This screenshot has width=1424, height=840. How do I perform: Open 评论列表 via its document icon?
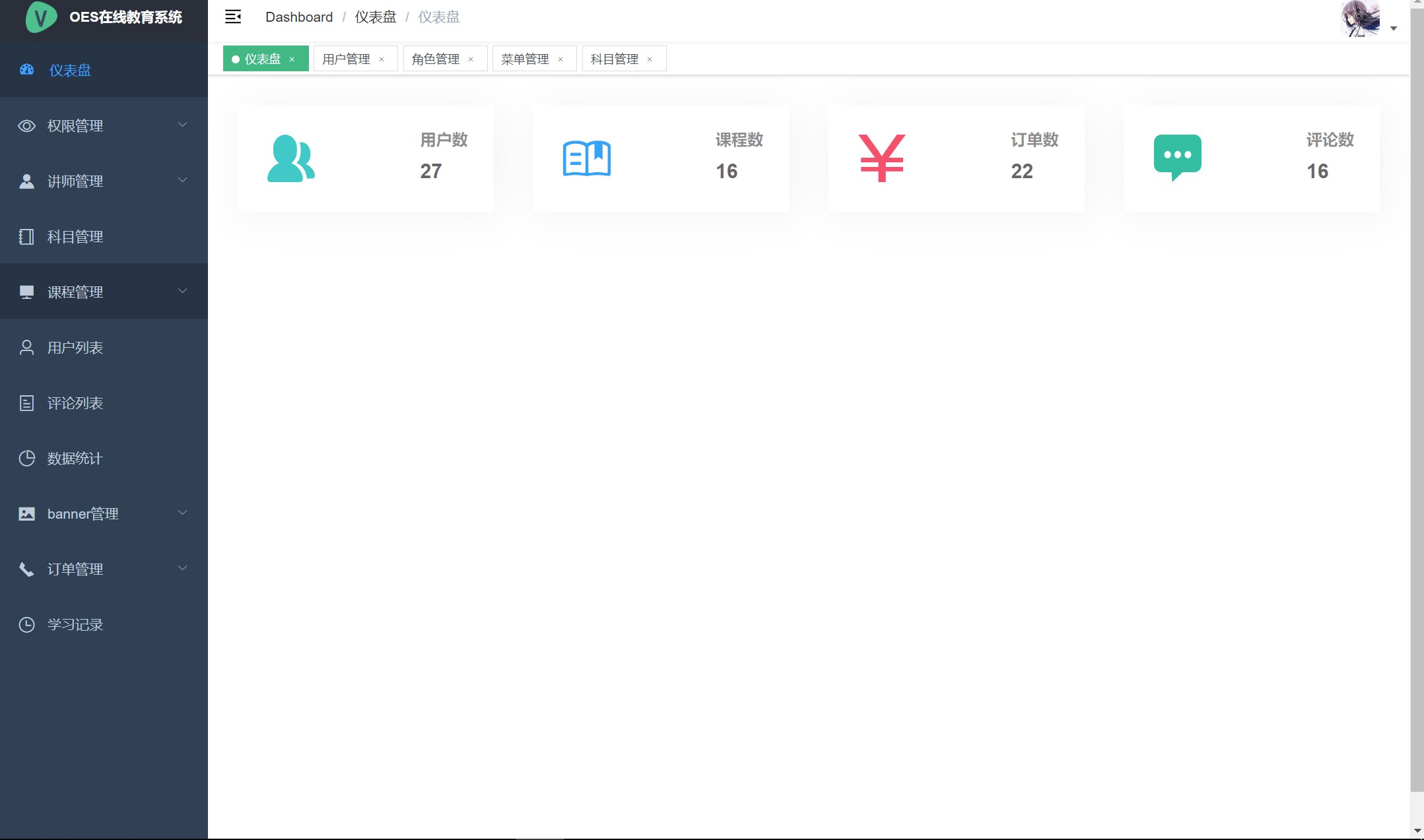26,403
